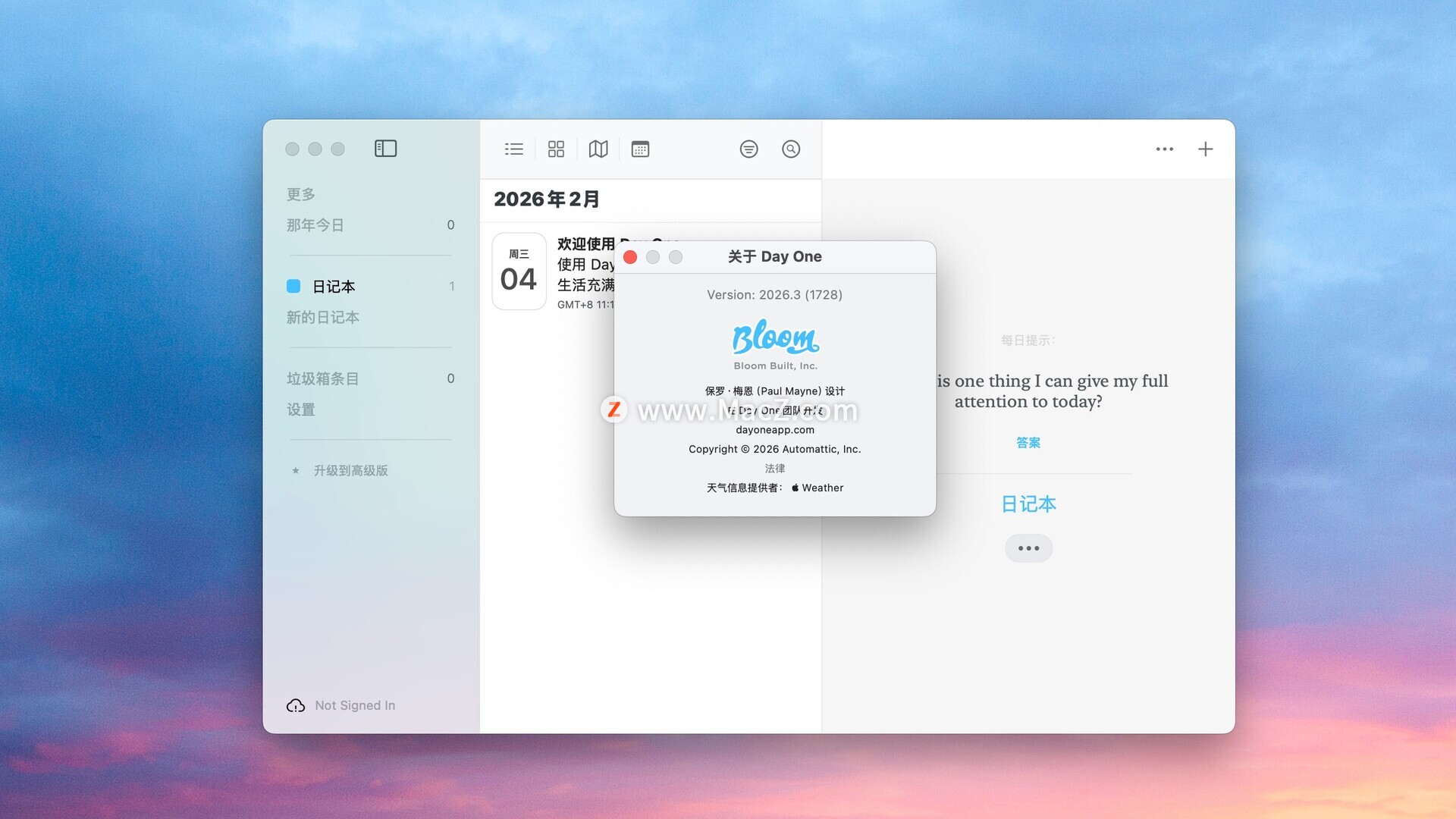The image size is (1456, 819).
Task: Click the search icon
Action: [791, 149]
